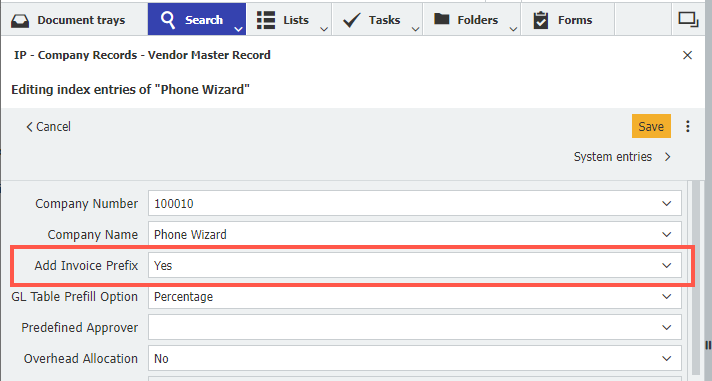The height and width of the screenshot is (381, 712).
Task: Save the index entries
Action: [x=651, y=126]
